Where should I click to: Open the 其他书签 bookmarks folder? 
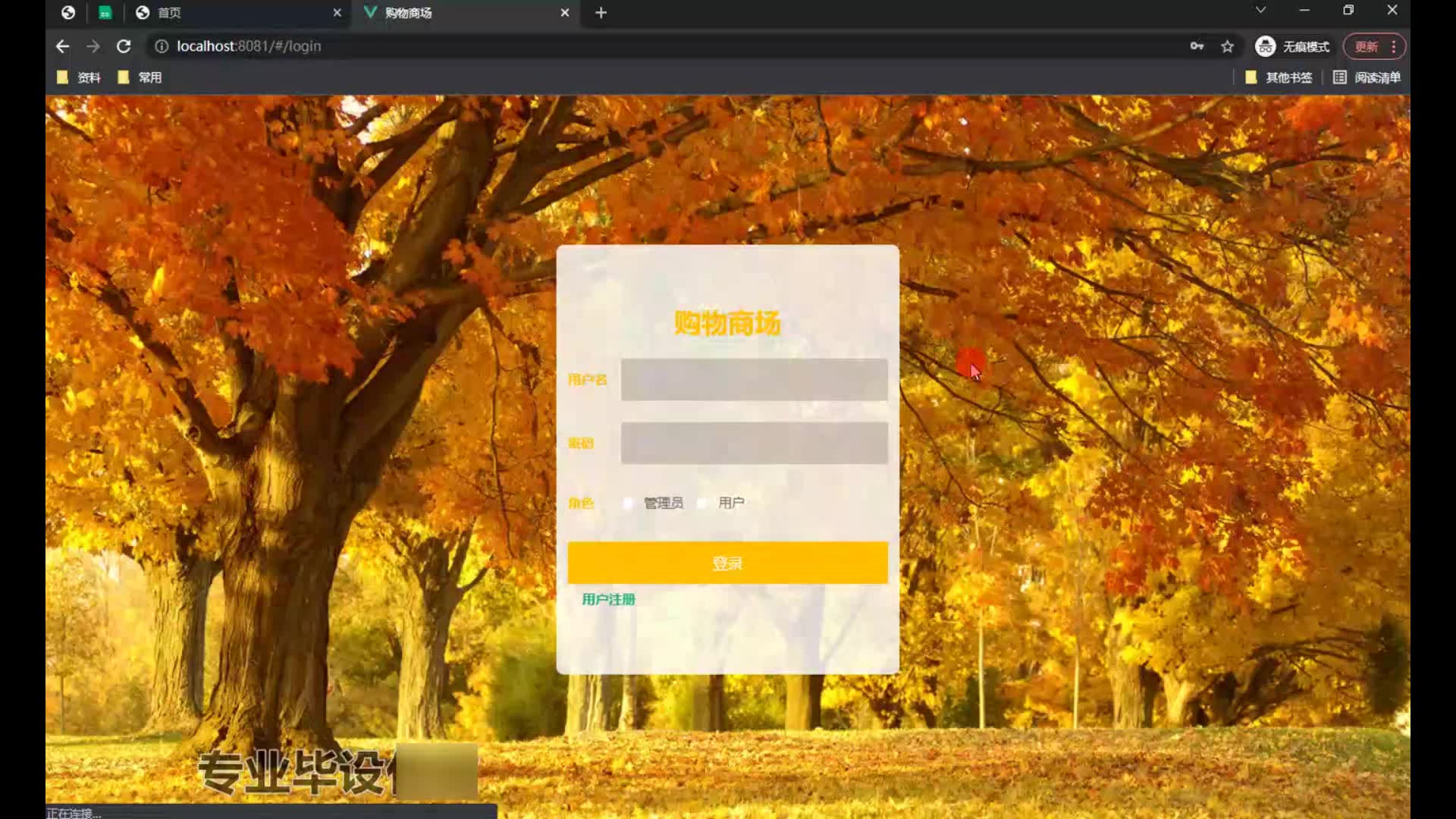(x=1279, y=77)
